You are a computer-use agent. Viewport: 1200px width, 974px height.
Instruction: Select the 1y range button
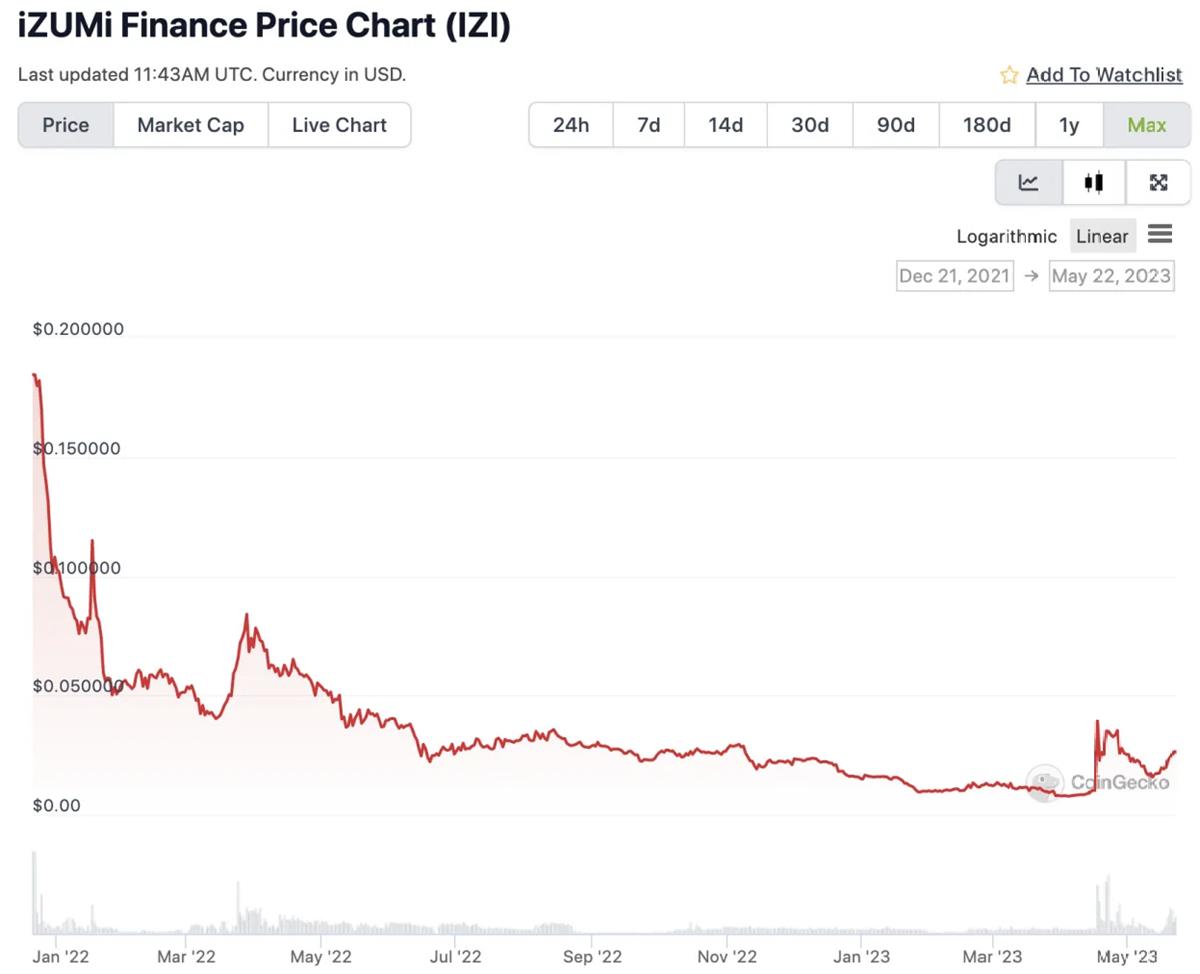(1069, 125)
